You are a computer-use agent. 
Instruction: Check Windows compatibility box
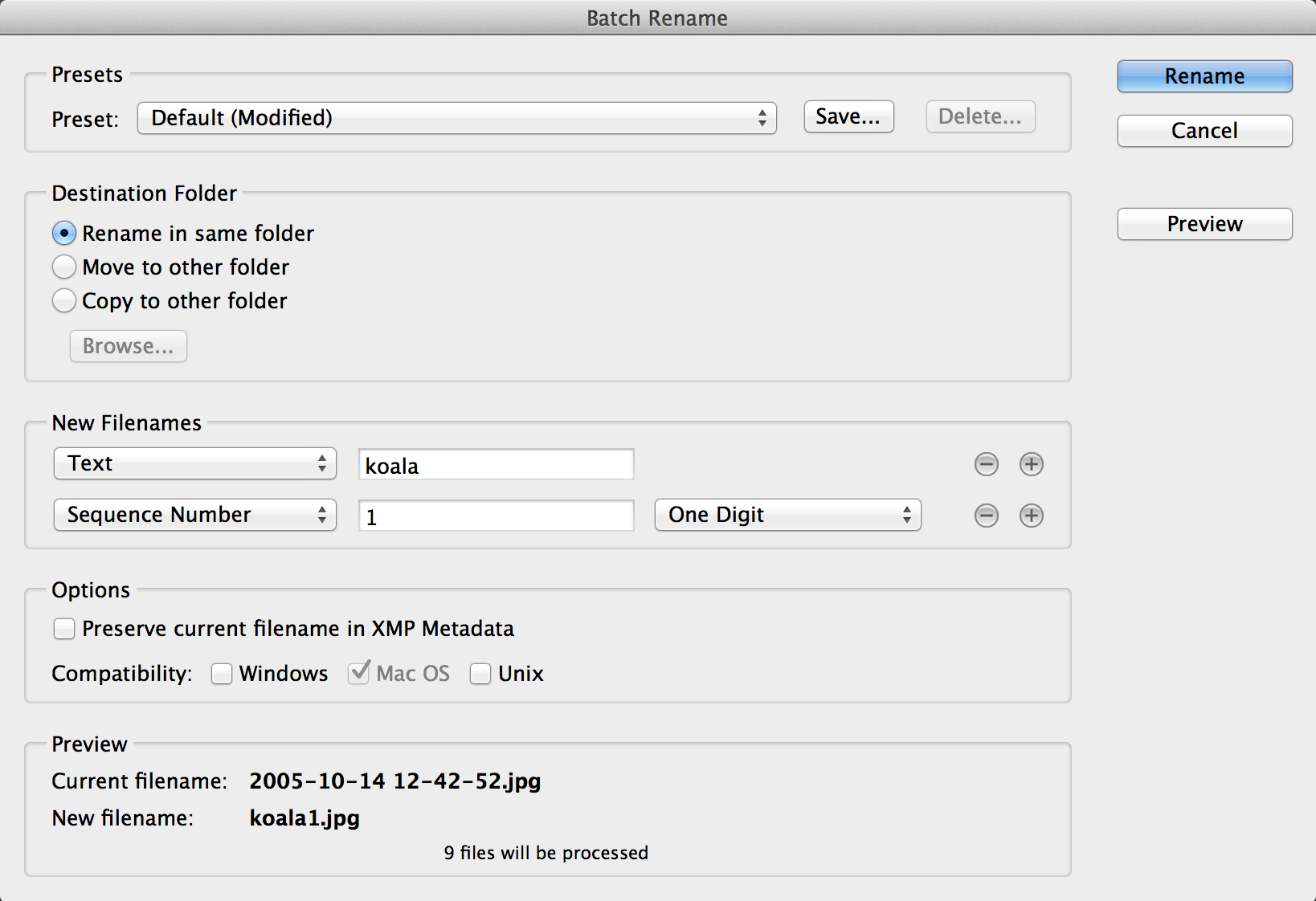[222, 674]
